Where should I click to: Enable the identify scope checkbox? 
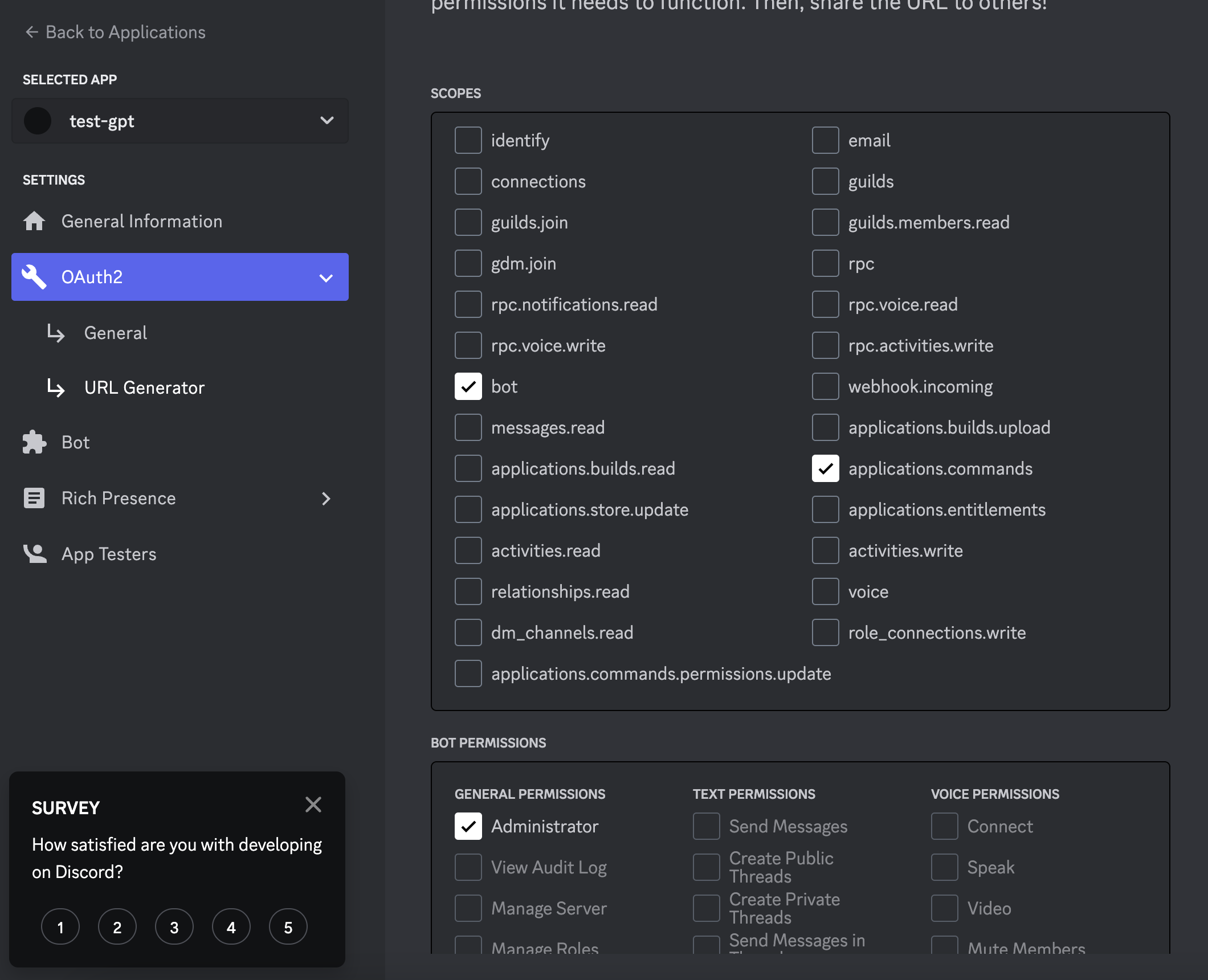468,141
